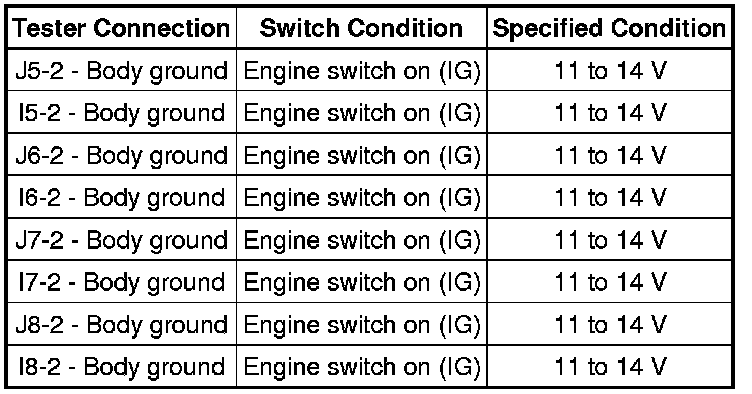Select the I8-2 - Body ground cell

point(122,366)
